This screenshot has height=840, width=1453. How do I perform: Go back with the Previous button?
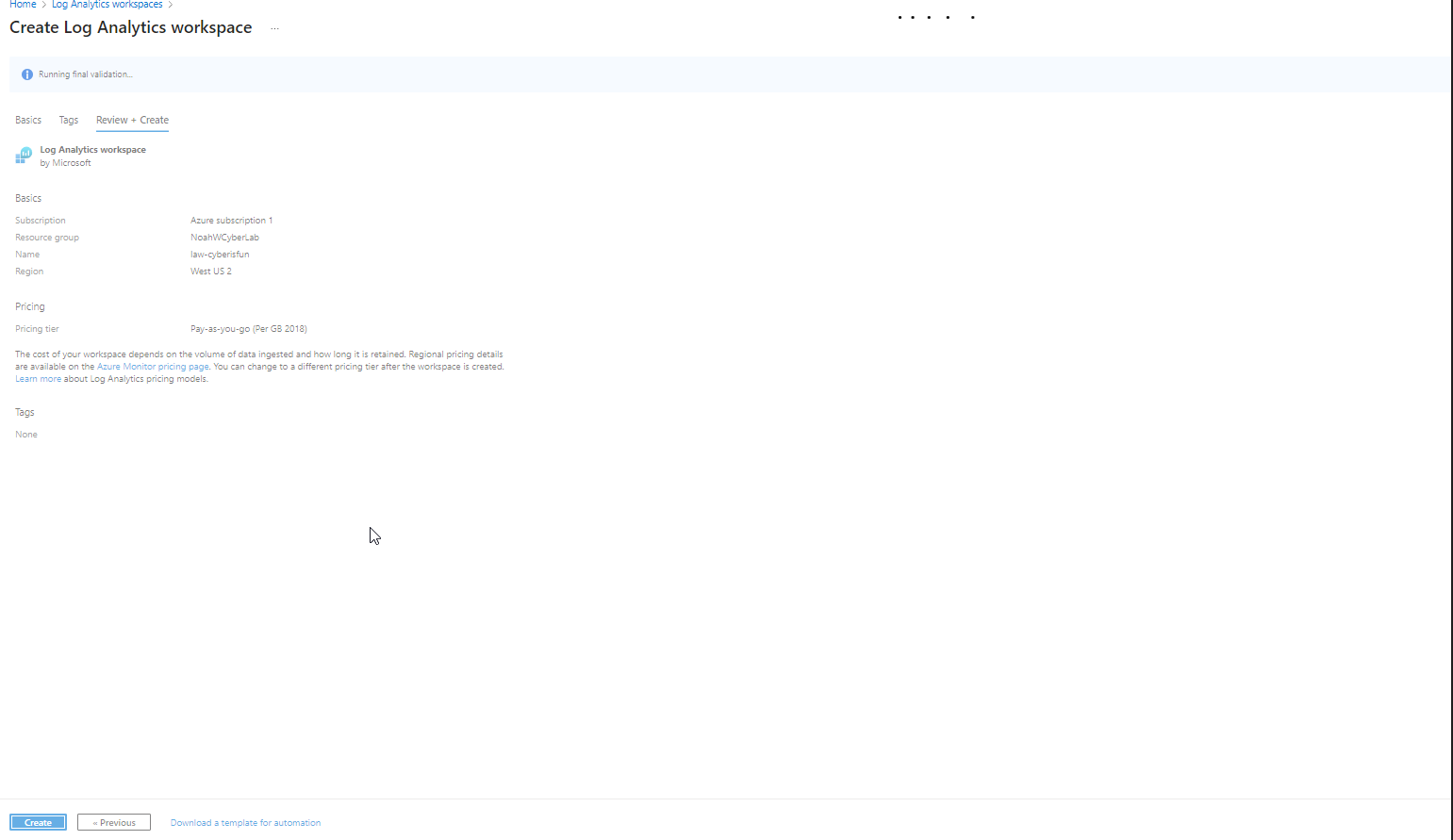click(114, 822)
